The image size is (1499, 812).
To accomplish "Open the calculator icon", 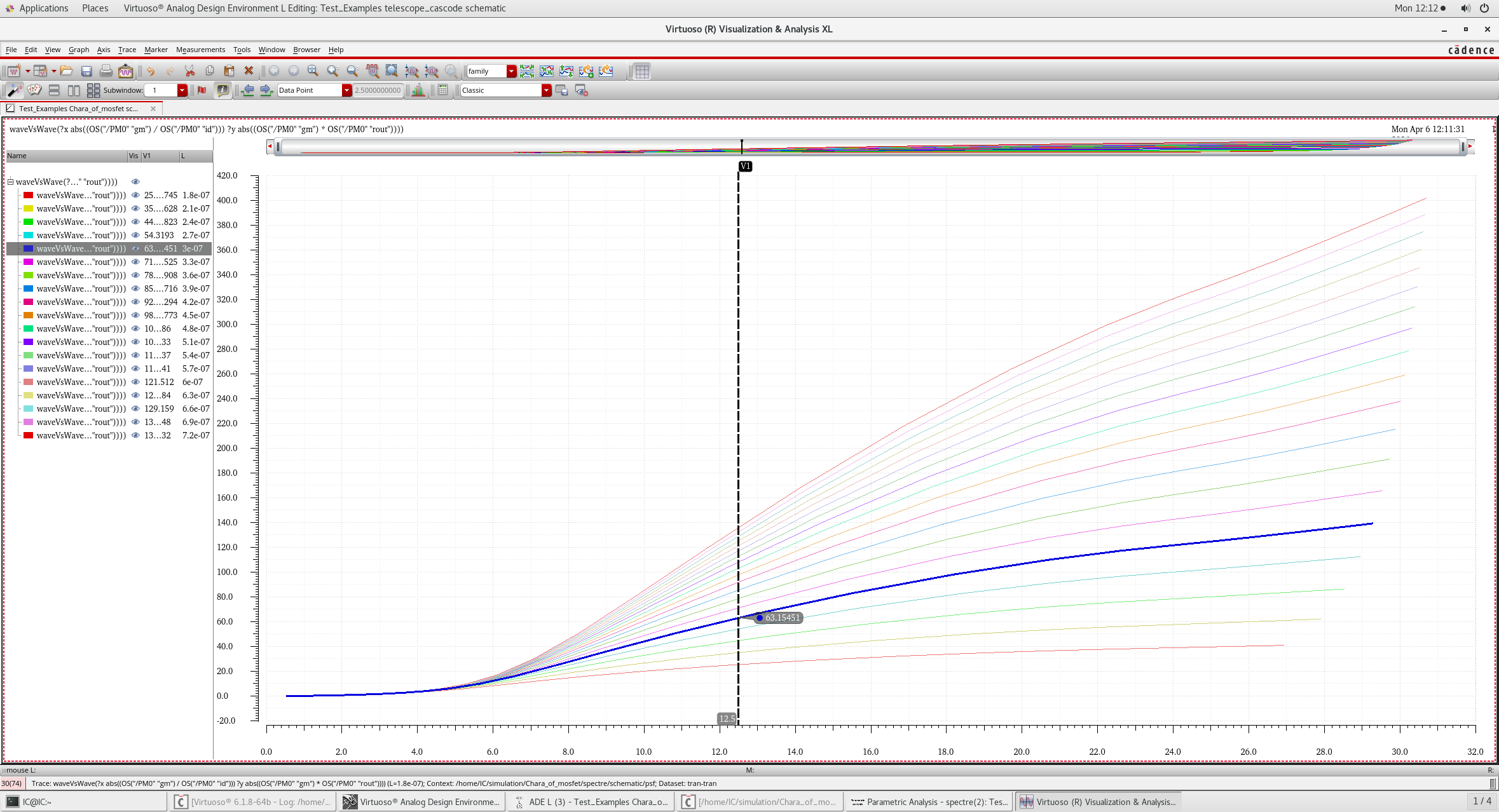I will (x=443, y=90).
